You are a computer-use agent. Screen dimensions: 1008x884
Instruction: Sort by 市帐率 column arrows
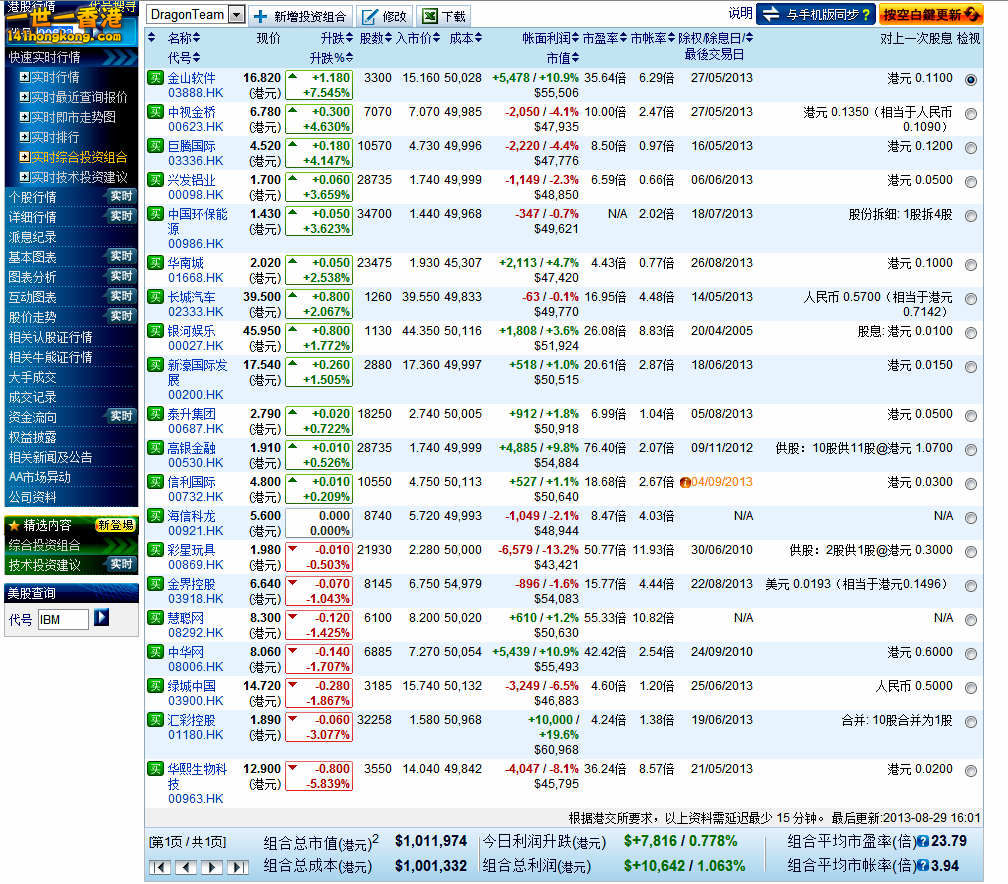[x=671, y=38]
